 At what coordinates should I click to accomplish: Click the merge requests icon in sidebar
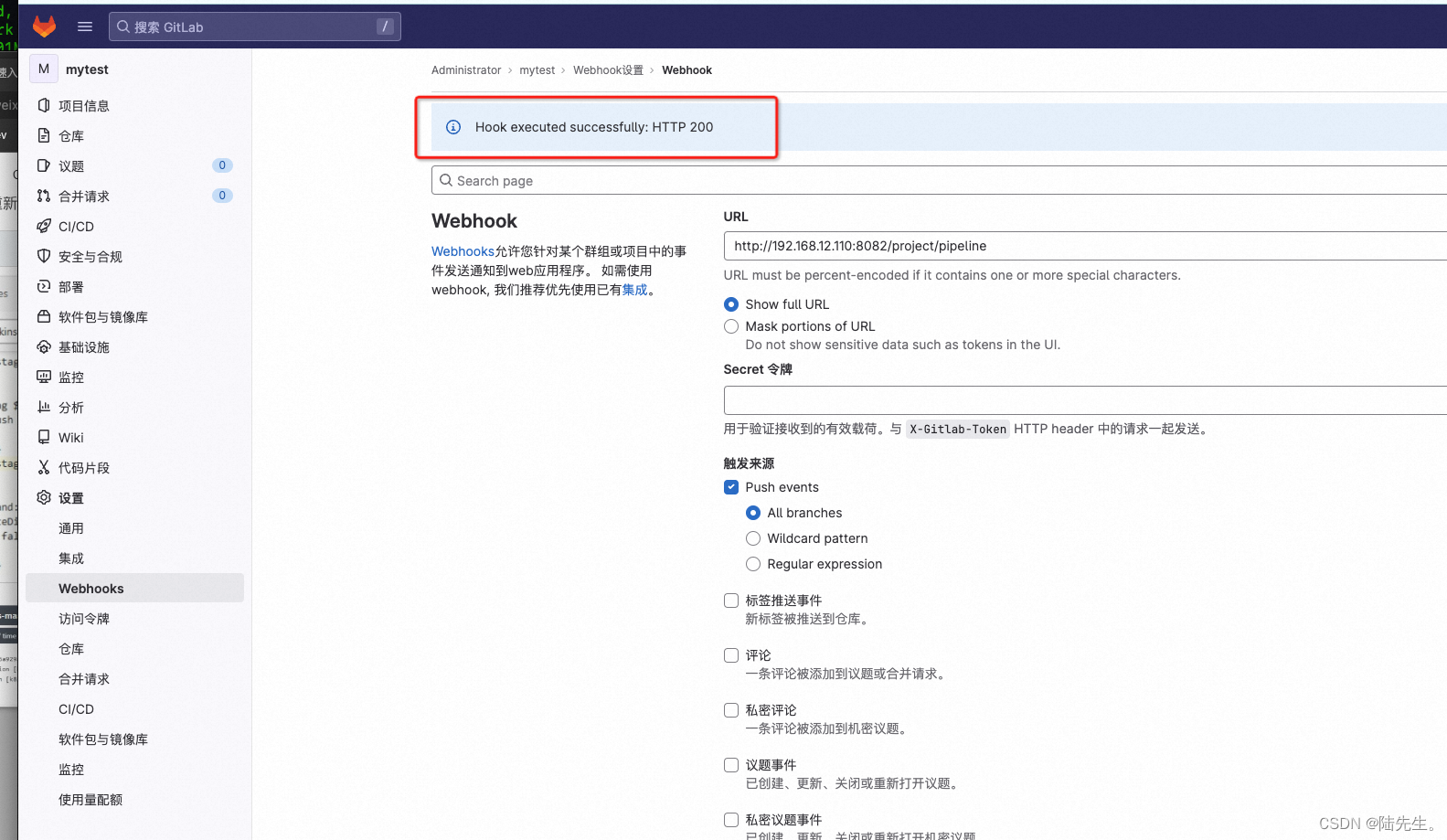pyautogui.click(x=44, y=196)
